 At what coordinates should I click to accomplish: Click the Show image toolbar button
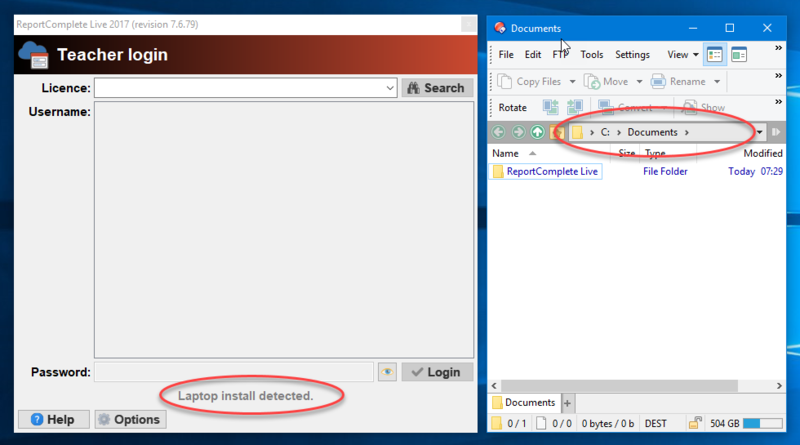coord(704,107)
